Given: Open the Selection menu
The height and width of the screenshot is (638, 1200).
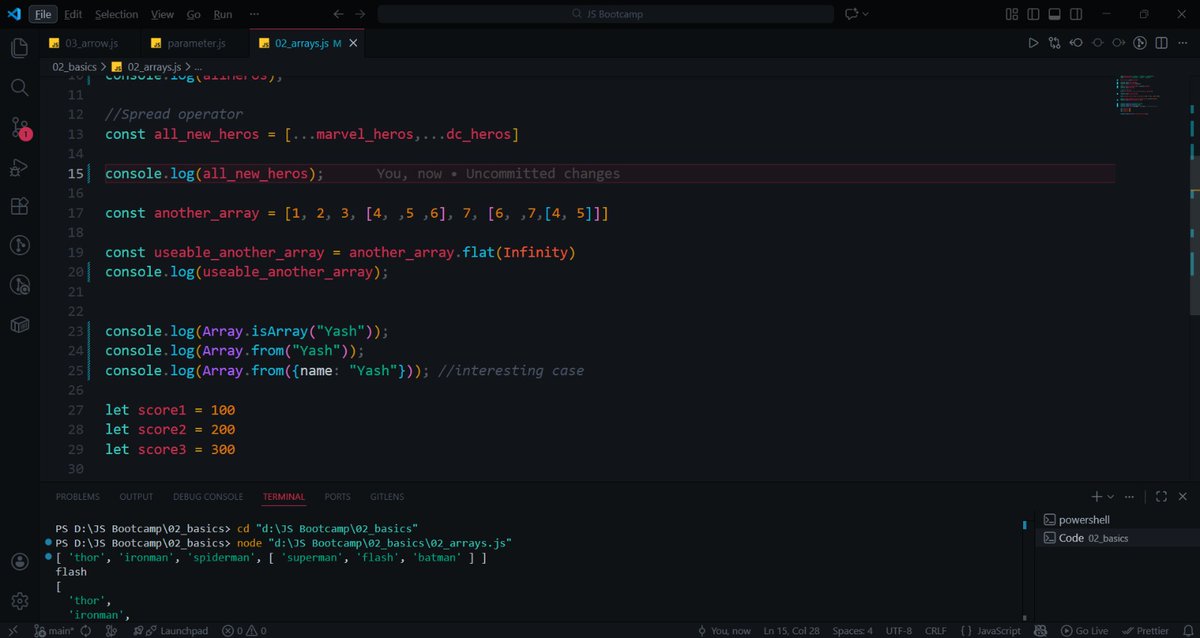Looking at the screenshot, I should [x=117, y=14].
